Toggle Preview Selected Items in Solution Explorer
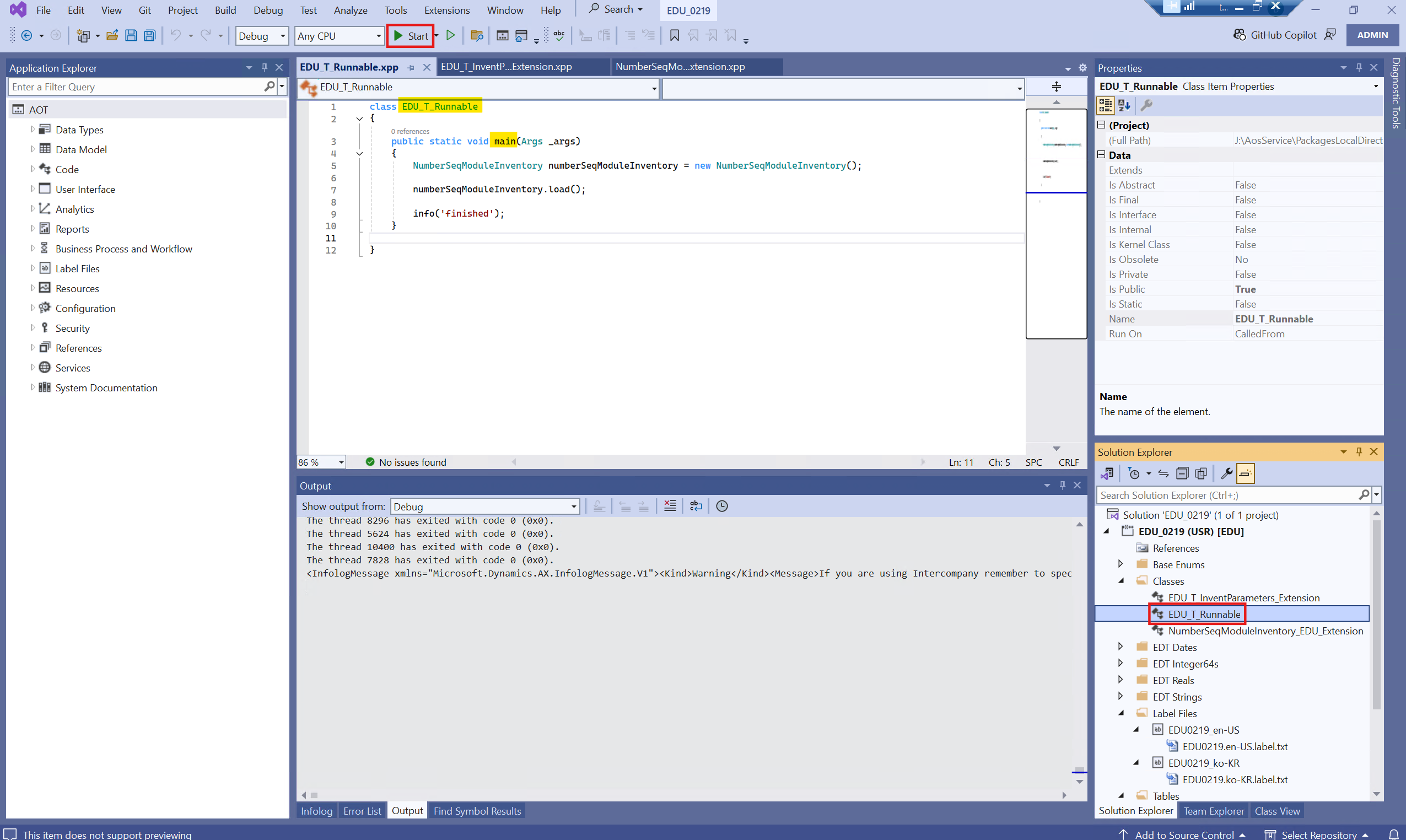This screenshot has width=1406, height=840. (1245, 473)
